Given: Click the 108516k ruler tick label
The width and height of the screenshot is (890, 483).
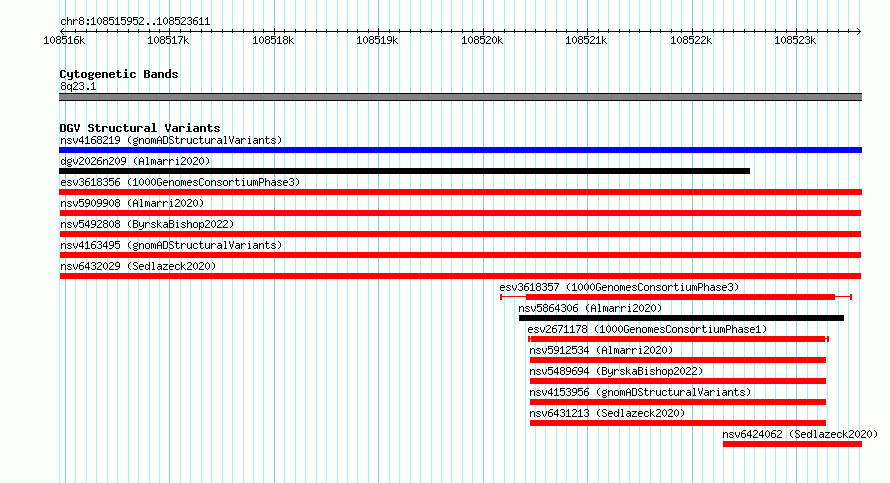Looking at the screenshot, I should click(64, 40).
